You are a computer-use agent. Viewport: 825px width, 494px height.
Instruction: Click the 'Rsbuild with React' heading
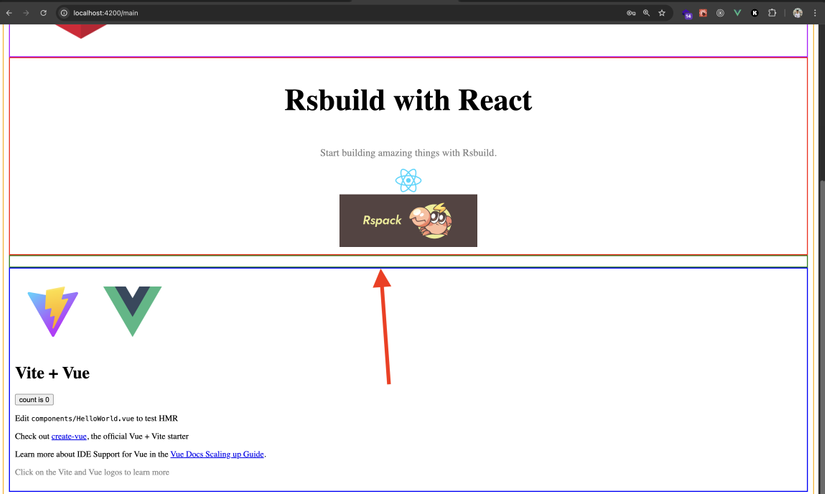[x=408, y=100]
